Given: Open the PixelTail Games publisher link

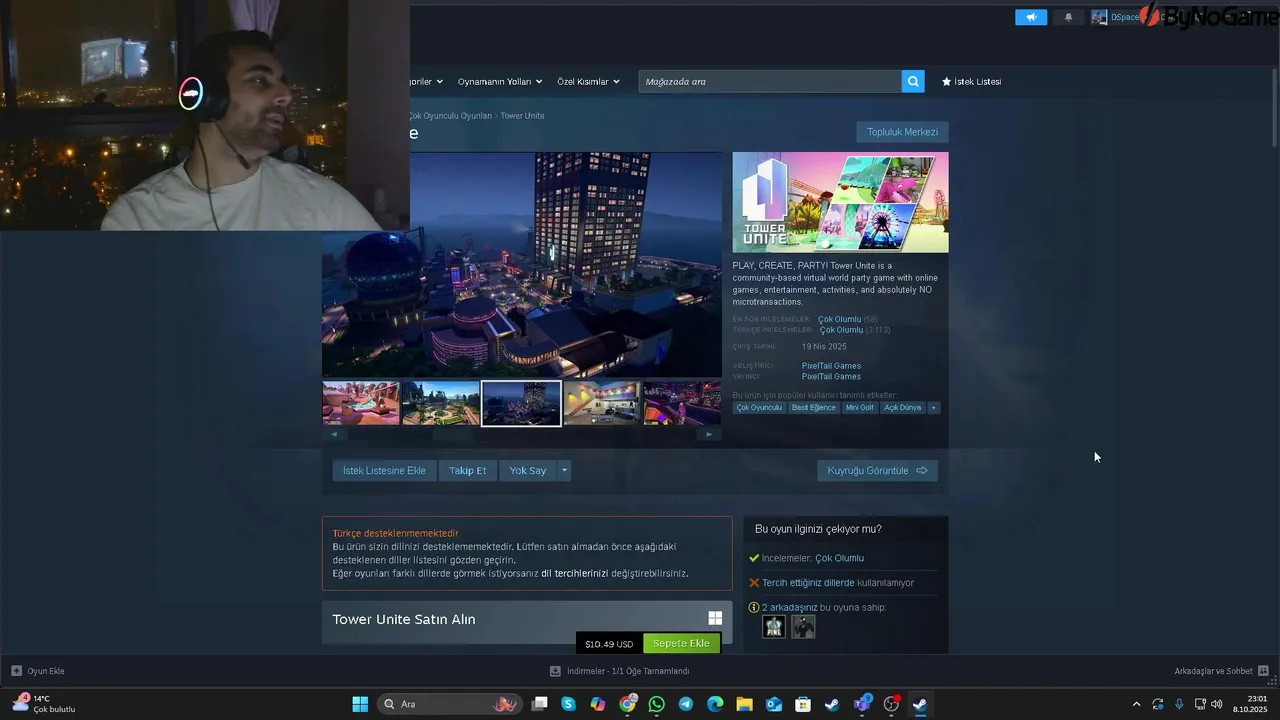Looking at the screenshot, I should (831, 376).
